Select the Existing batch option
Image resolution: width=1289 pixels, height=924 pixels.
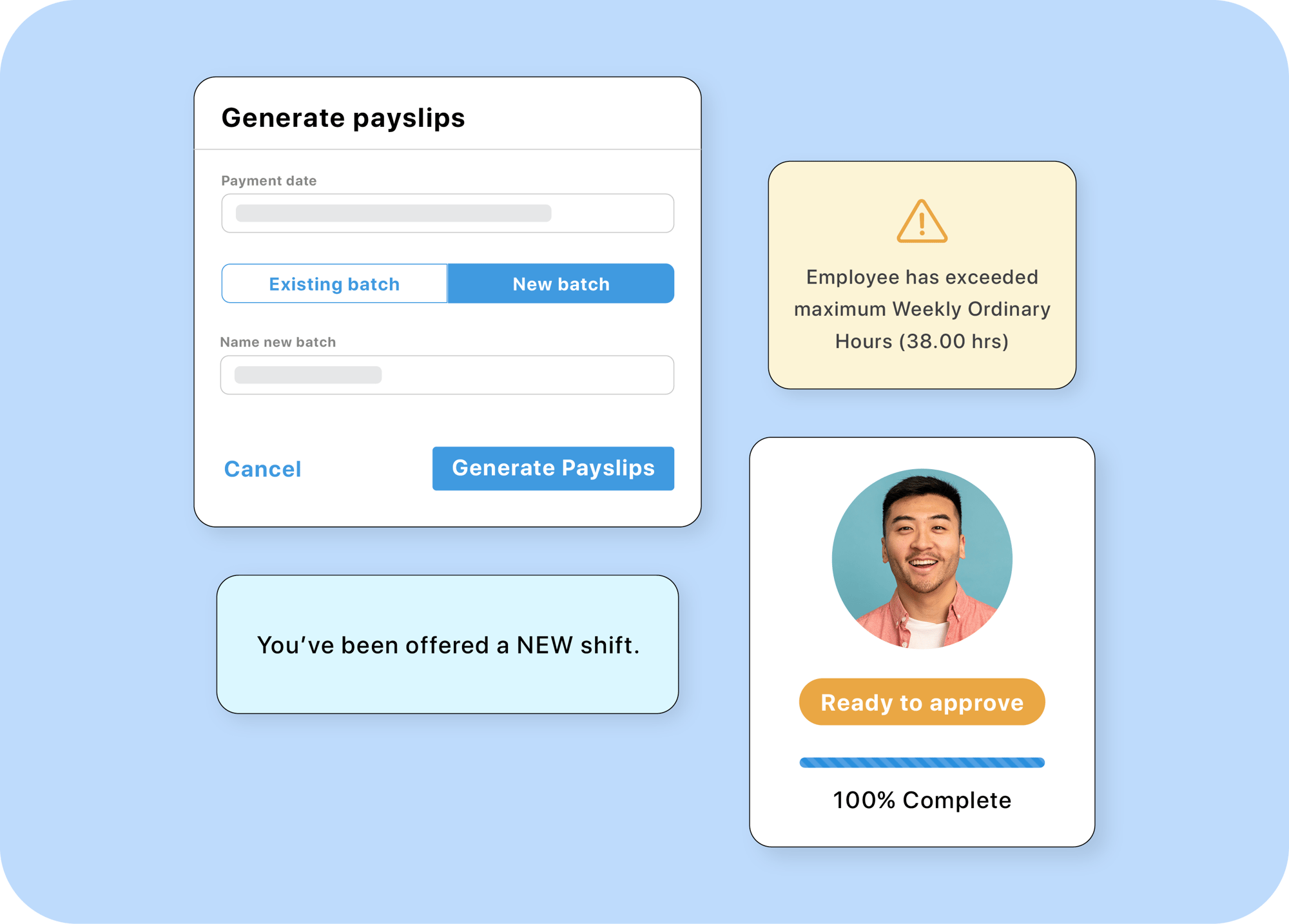334,284
